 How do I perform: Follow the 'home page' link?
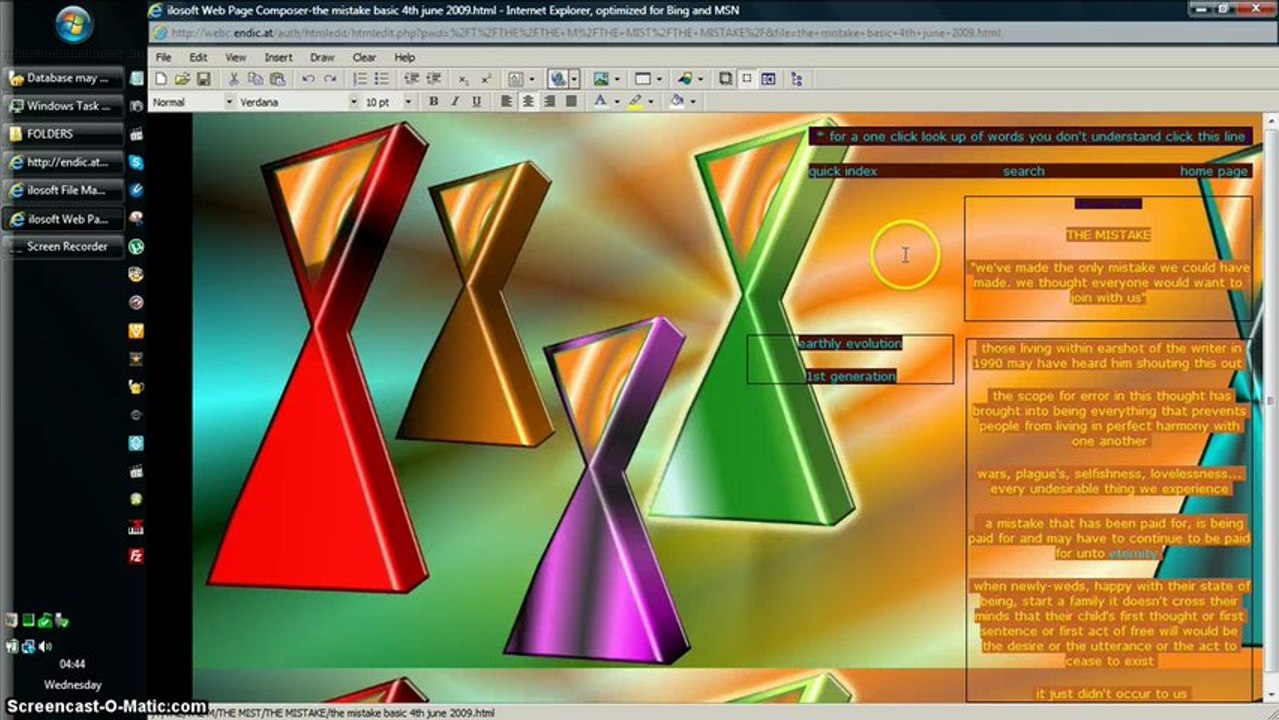point(1214,171)
